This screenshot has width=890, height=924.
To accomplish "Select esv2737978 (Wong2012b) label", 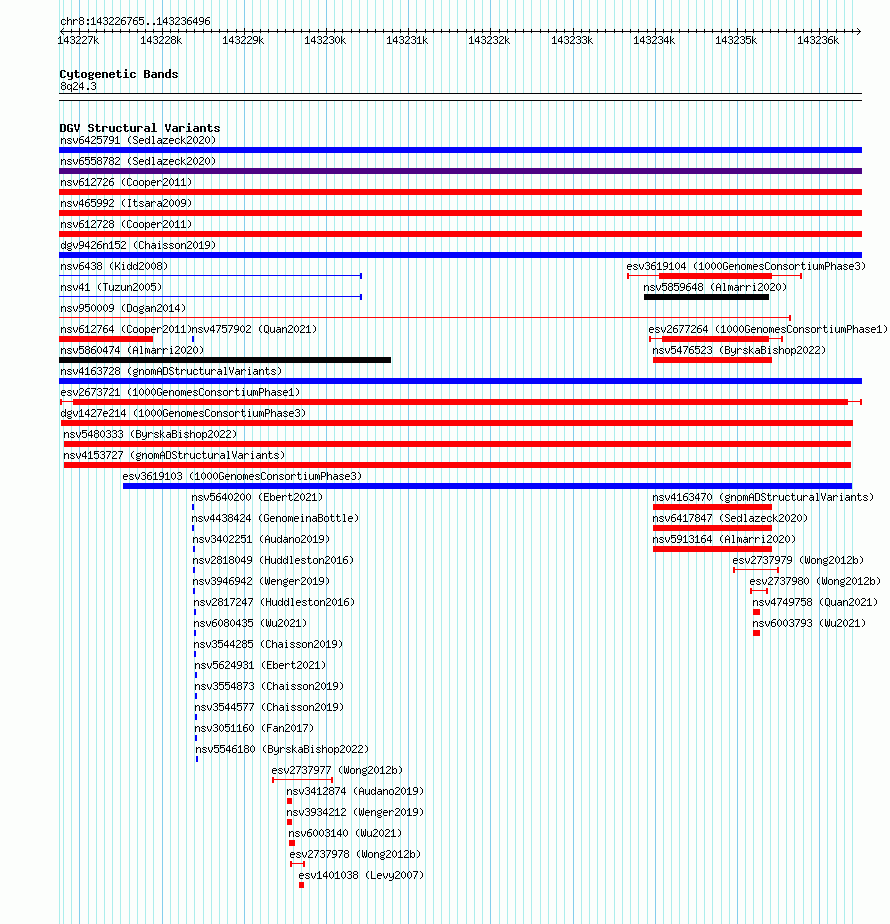I will click(x=355, y=855).
